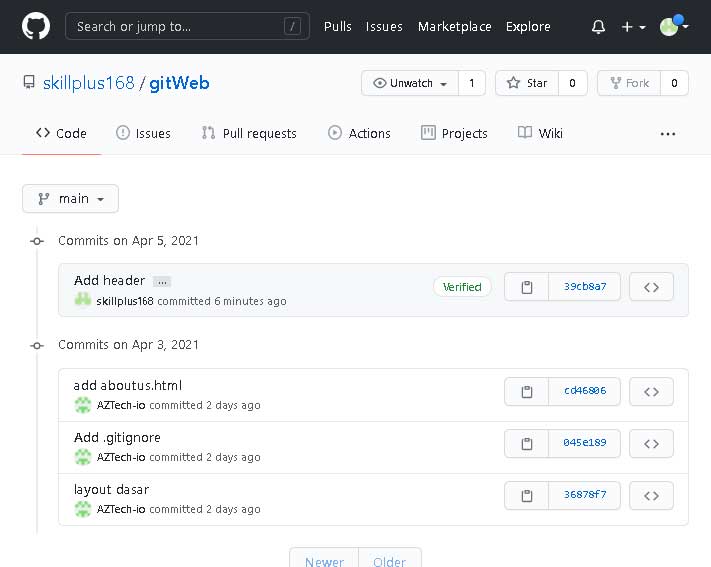This screenshot has height=567, width=711.
Task: Open the skillplus168 owner link
Action: pyautogui.click(x=88, y=83)
